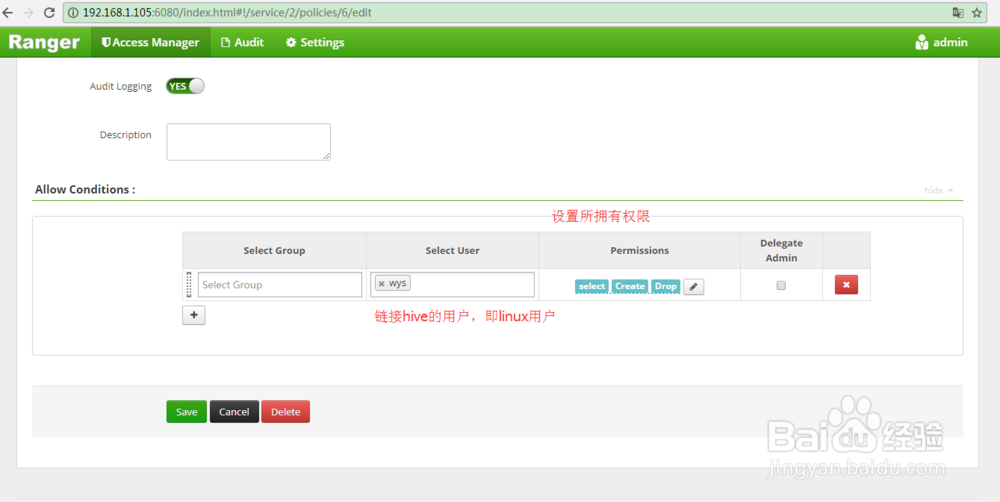1000x502 pixels.
Task: Click the site info icon in address bar
Action: point(73,12)
